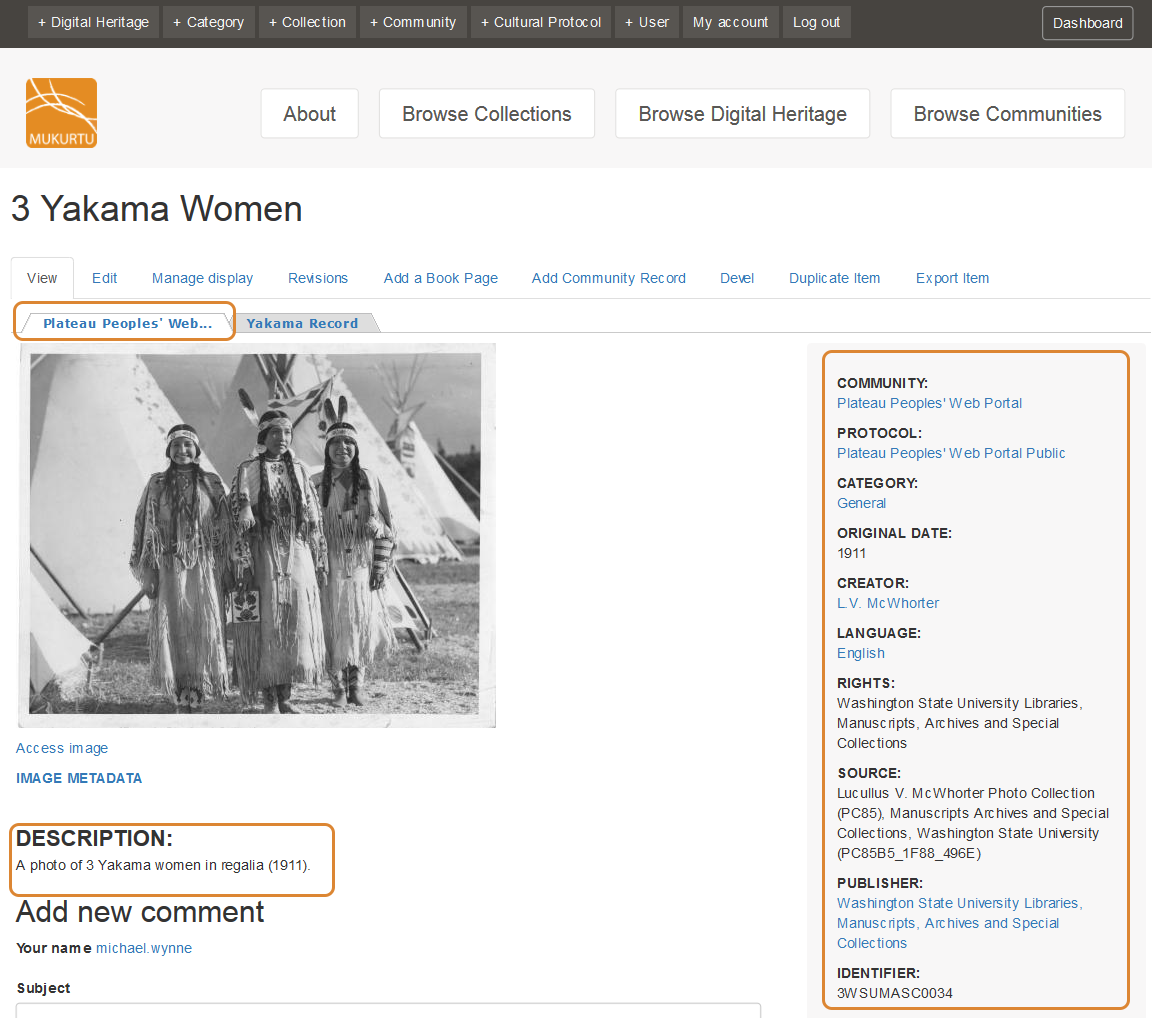Viewport: 1152px width, 1018px height.
Task: Go to the About page
Action: [309, 114]
